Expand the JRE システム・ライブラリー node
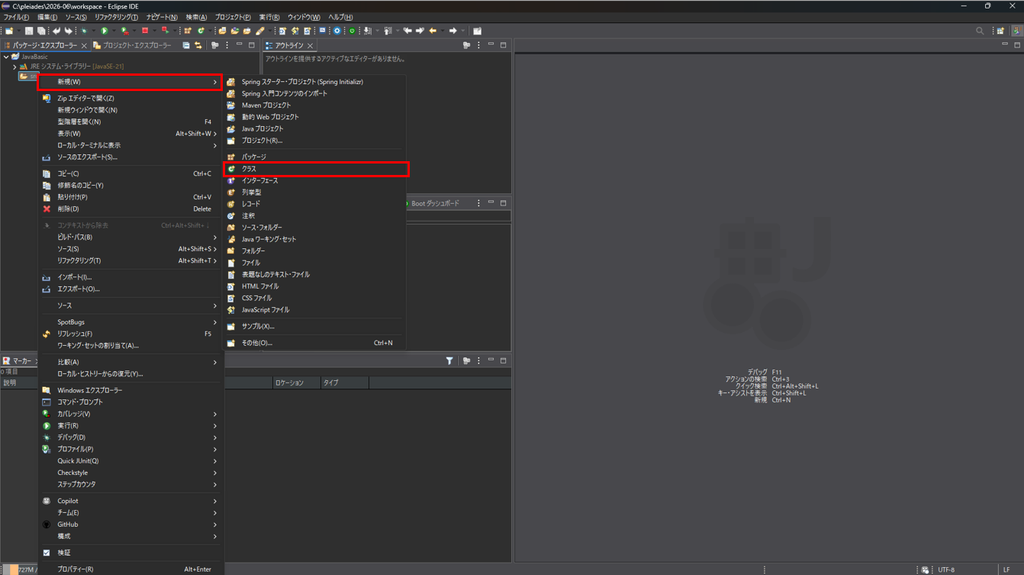The image size is (1024, 575). pyautogui.click(x=14, y=67)
